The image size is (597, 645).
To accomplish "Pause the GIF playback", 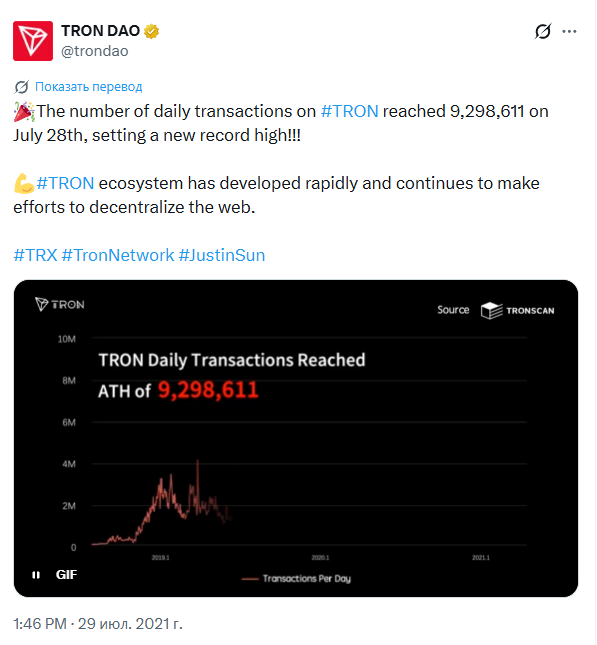I will (36, 575).
